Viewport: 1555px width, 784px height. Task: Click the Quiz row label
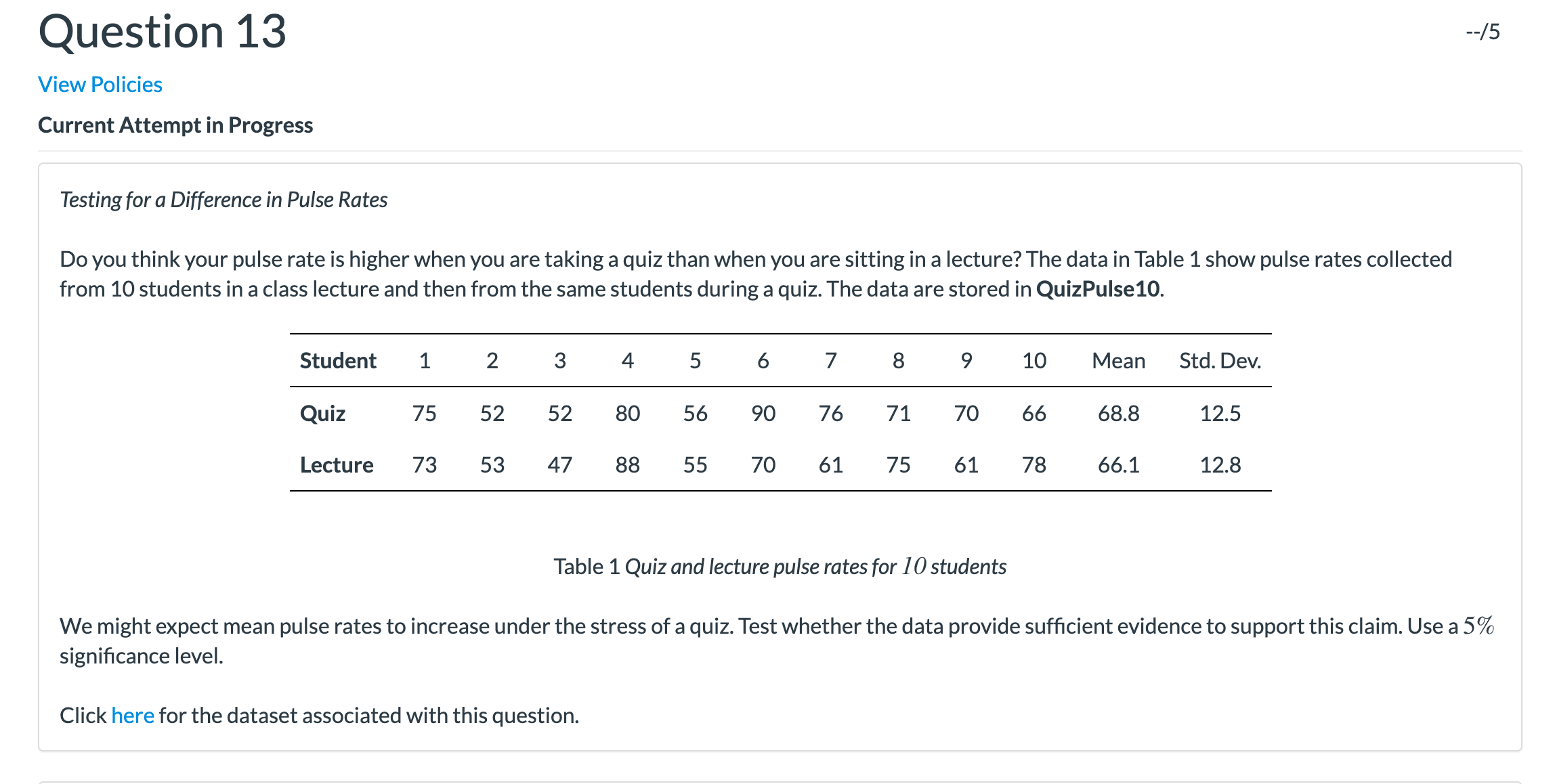[322, 414]
